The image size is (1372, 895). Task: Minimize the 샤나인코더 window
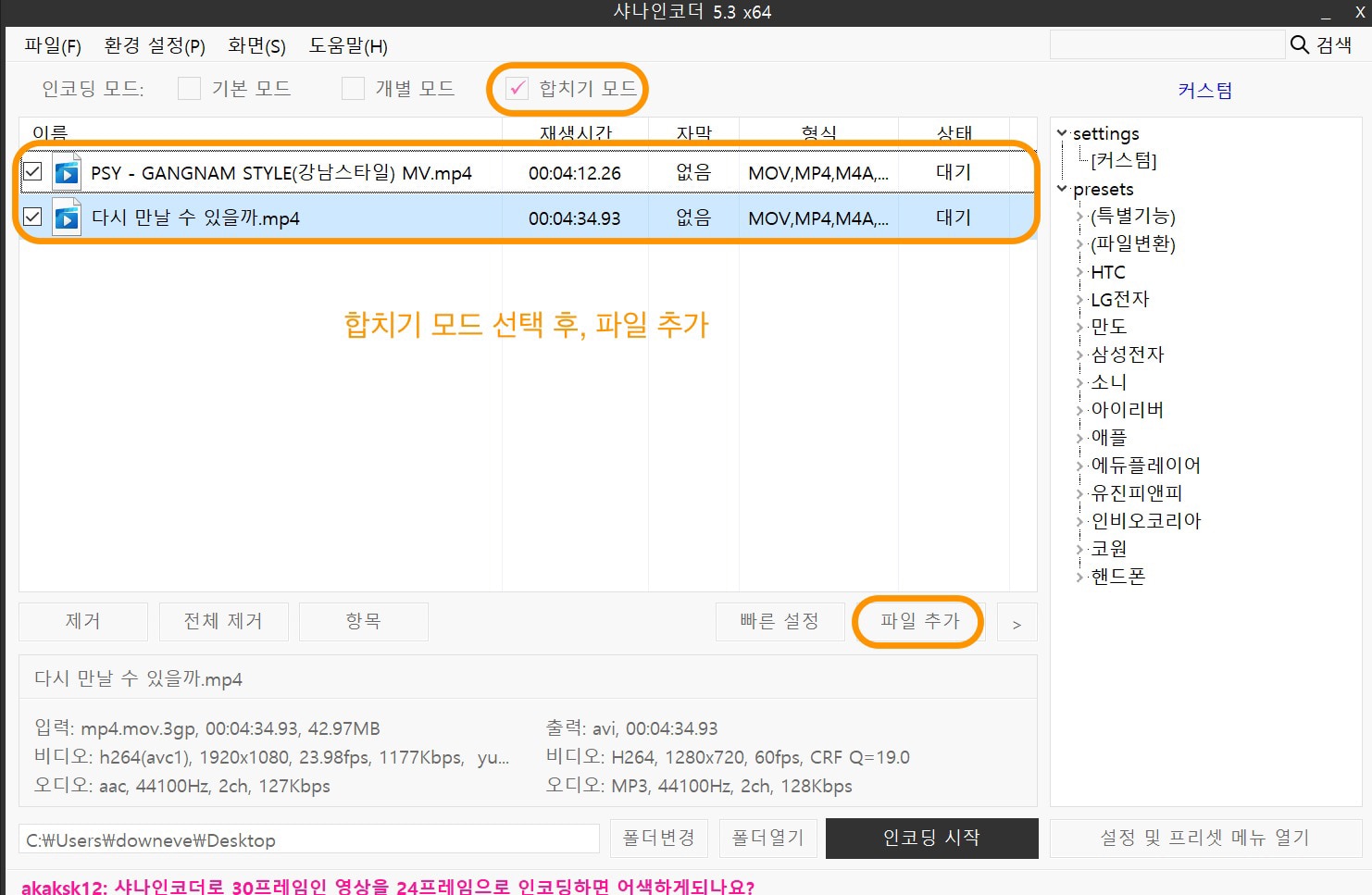pos(1326,13)
